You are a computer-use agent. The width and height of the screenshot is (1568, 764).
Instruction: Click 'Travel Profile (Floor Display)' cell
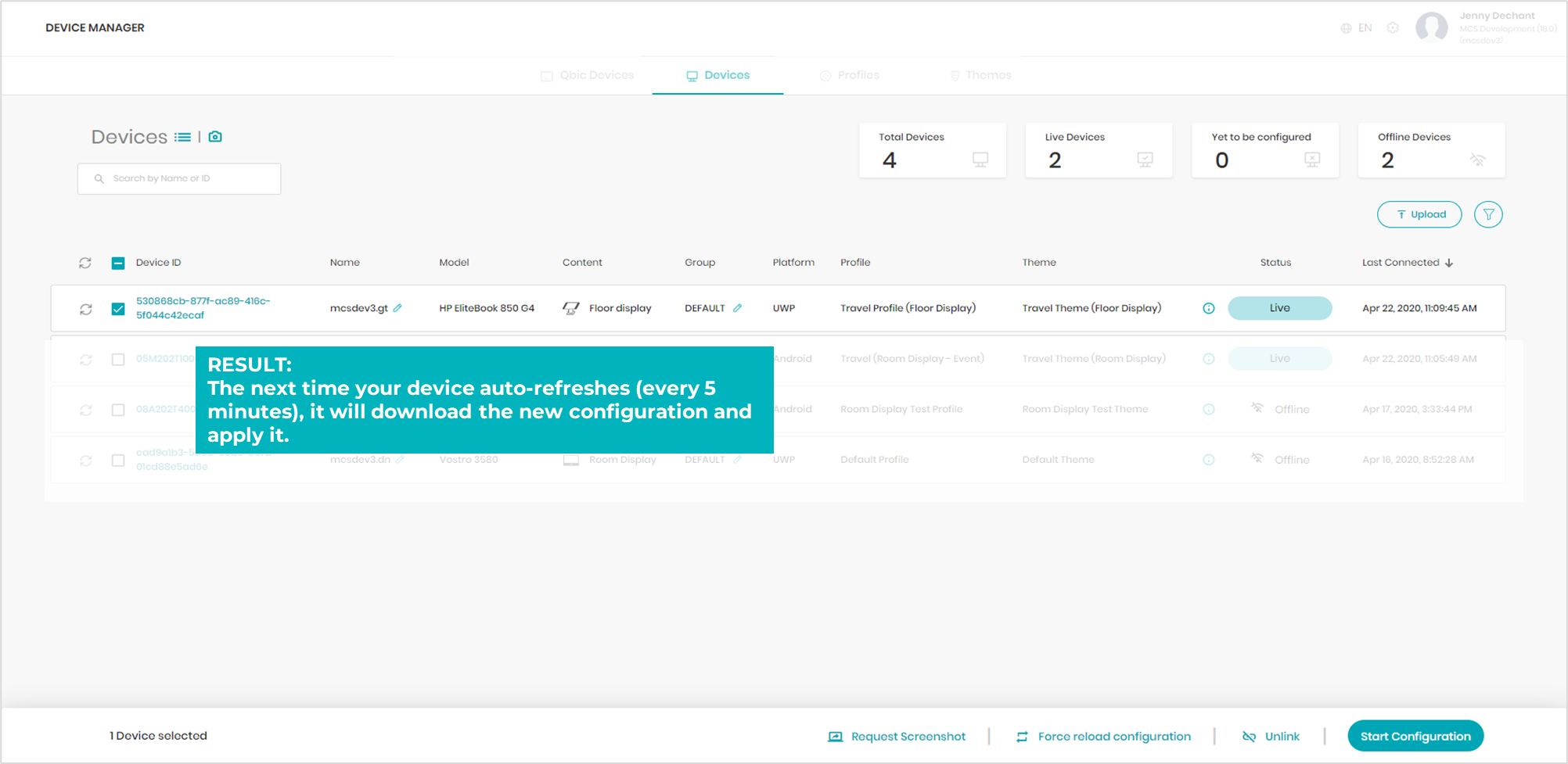pos(908,308)
